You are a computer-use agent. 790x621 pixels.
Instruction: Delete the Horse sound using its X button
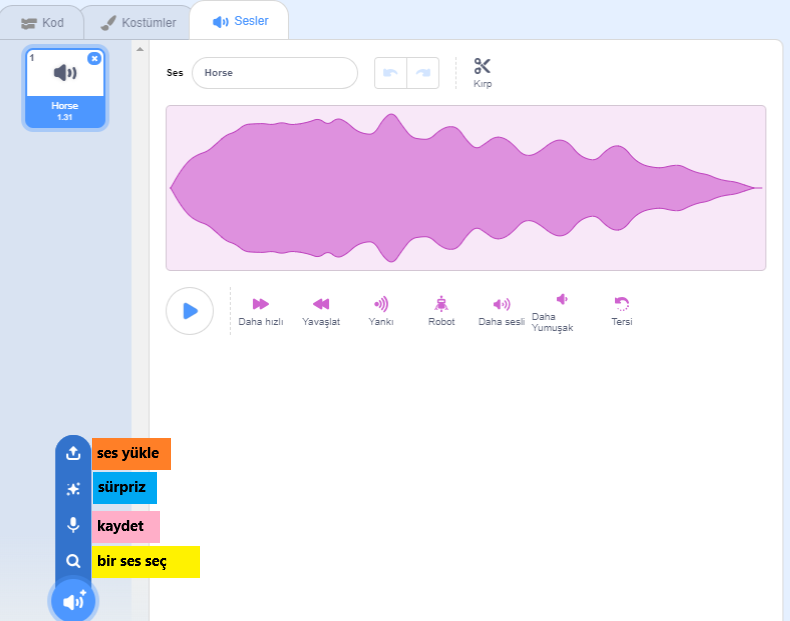(x=95, y=58)
